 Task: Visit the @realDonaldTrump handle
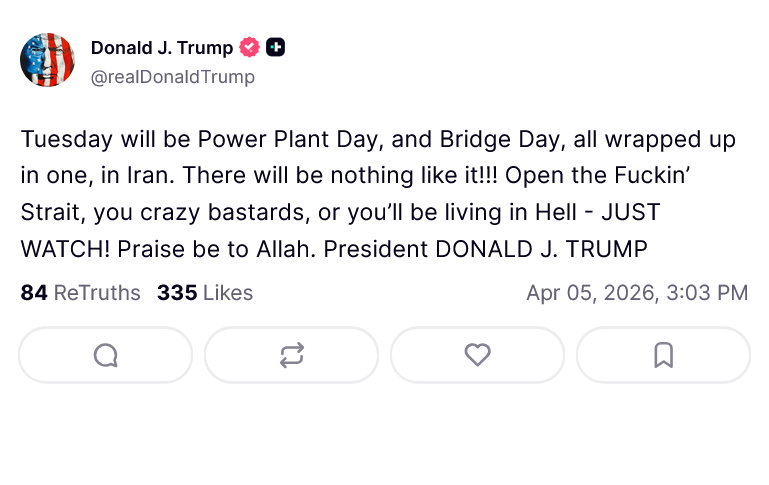click(x=172, y=77)
